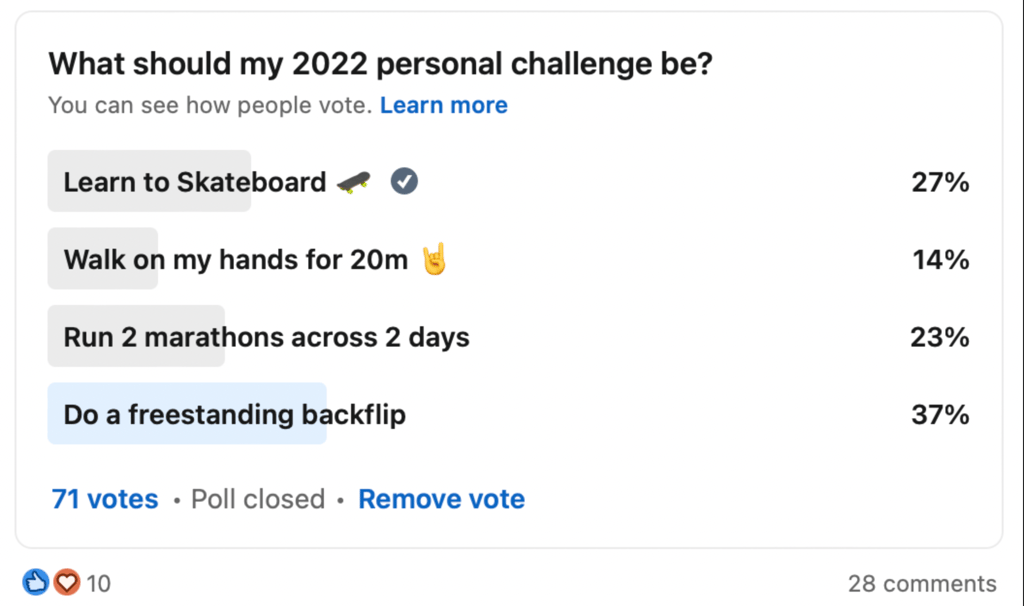The height and width of the screenshot is (606, 1024).
Task: Click the 23% result for marathons
Action: click(940, 337)
